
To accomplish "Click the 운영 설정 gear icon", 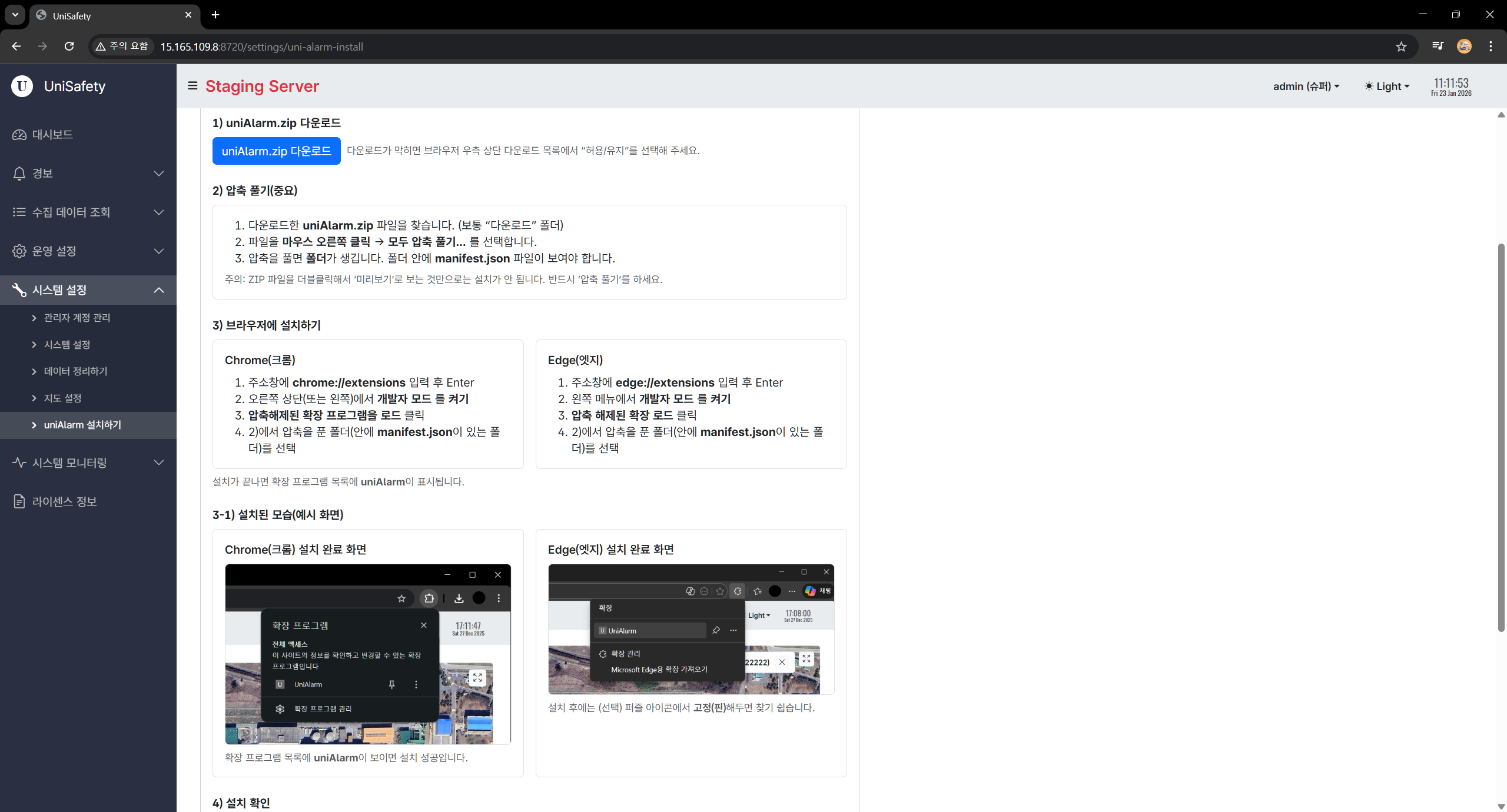I will tap(19, 251).
